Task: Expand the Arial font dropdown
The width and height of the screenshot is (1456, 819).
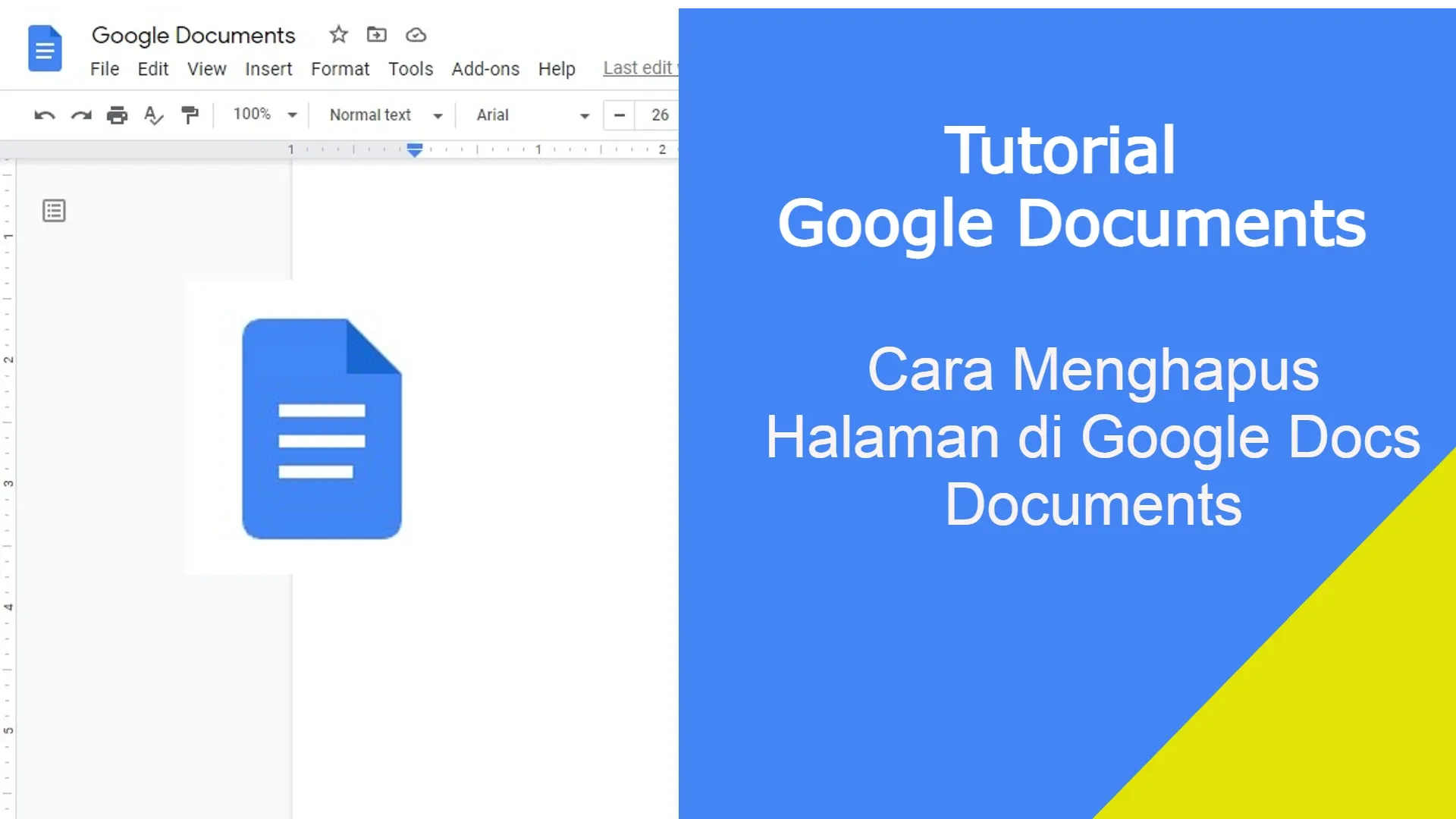Action: point(532,115)
